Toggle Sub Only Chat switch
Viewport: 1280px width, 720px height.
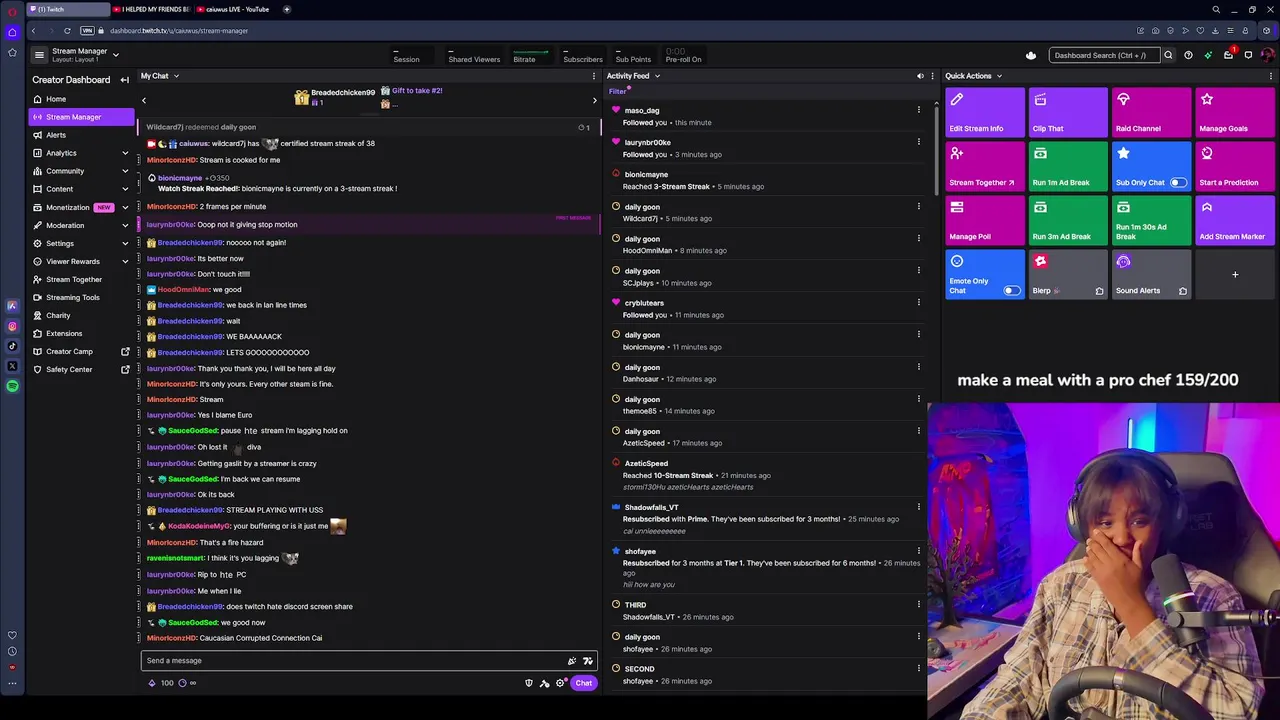pos(1178,183)
